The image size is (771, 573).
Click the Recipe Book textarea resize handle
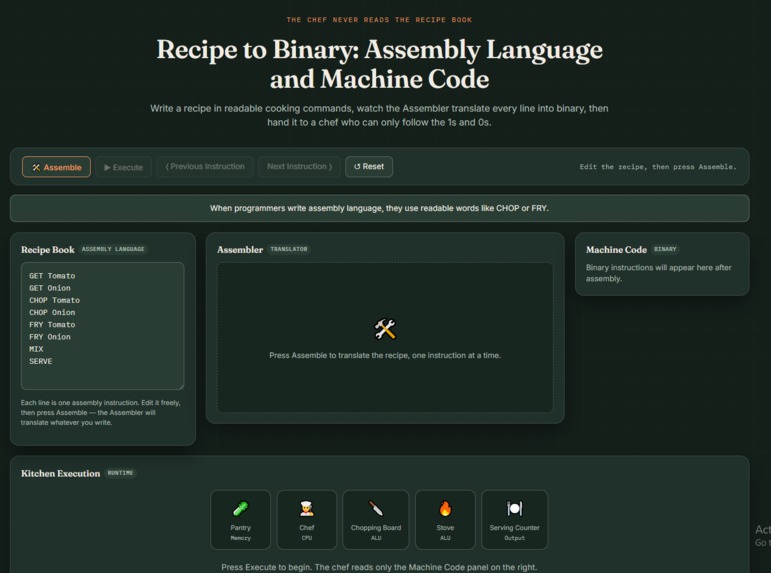180,386
